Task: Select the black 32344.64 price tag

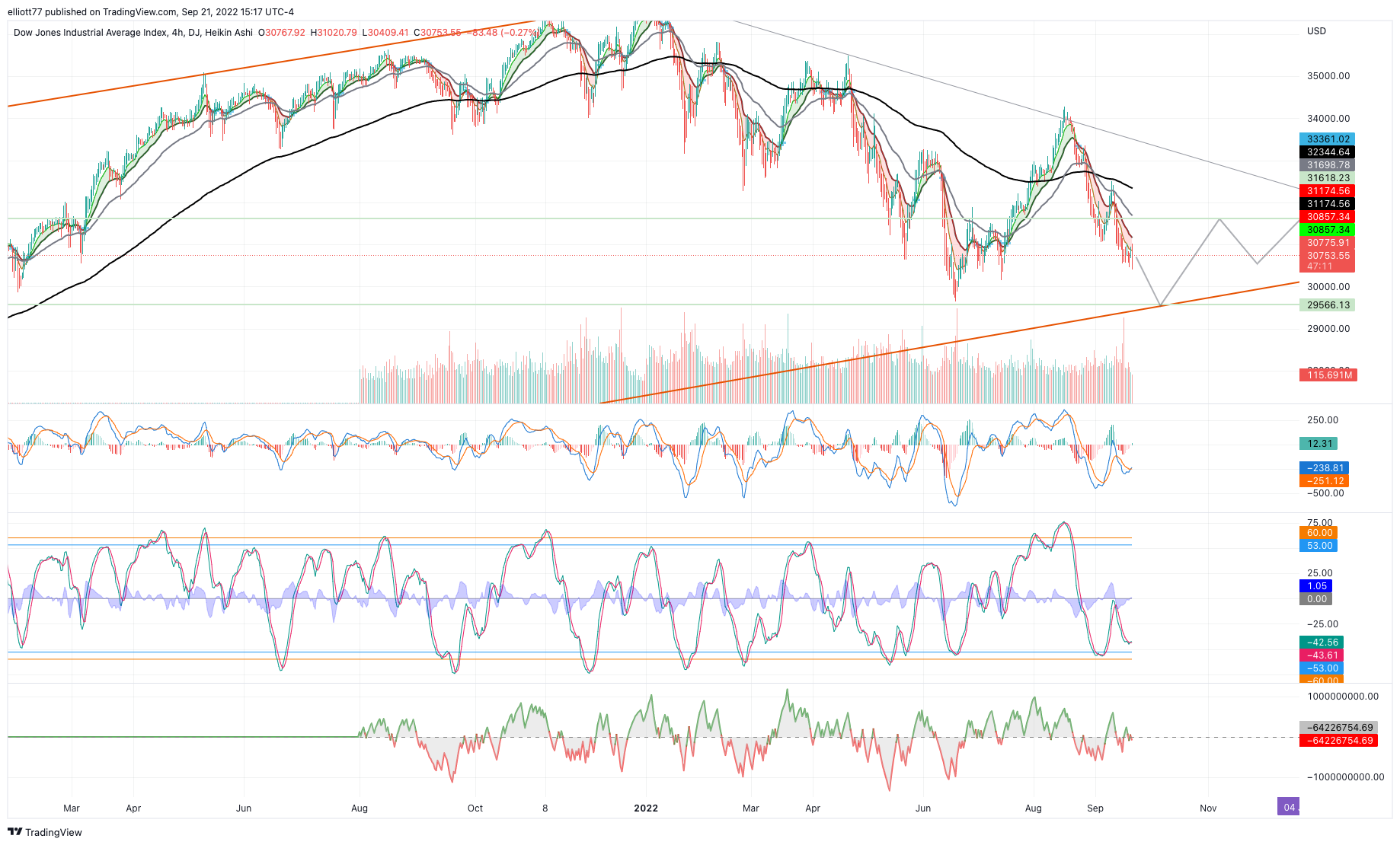Action: tap(1327, 152)
